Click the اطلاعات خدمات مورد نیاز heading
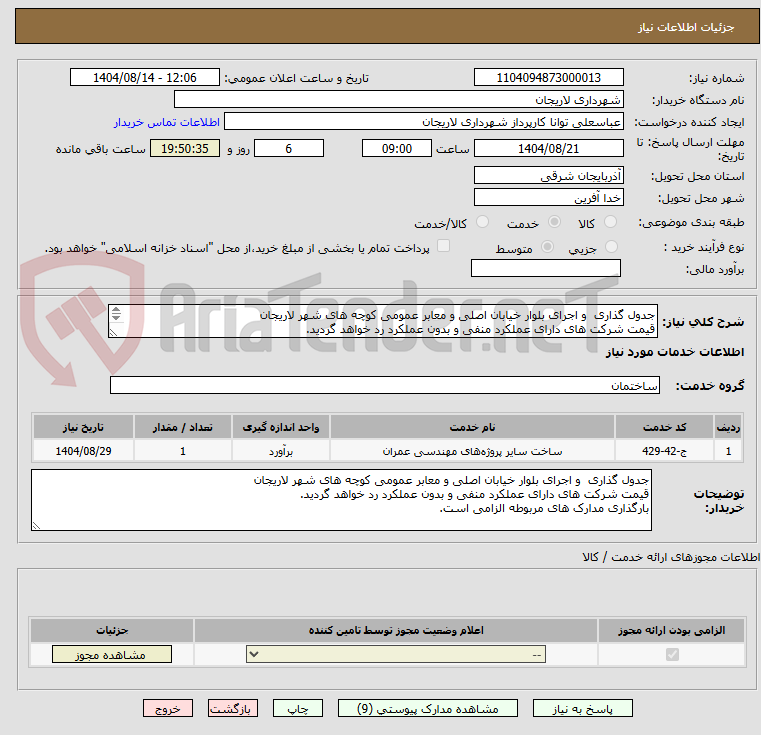 coord(675,351)
